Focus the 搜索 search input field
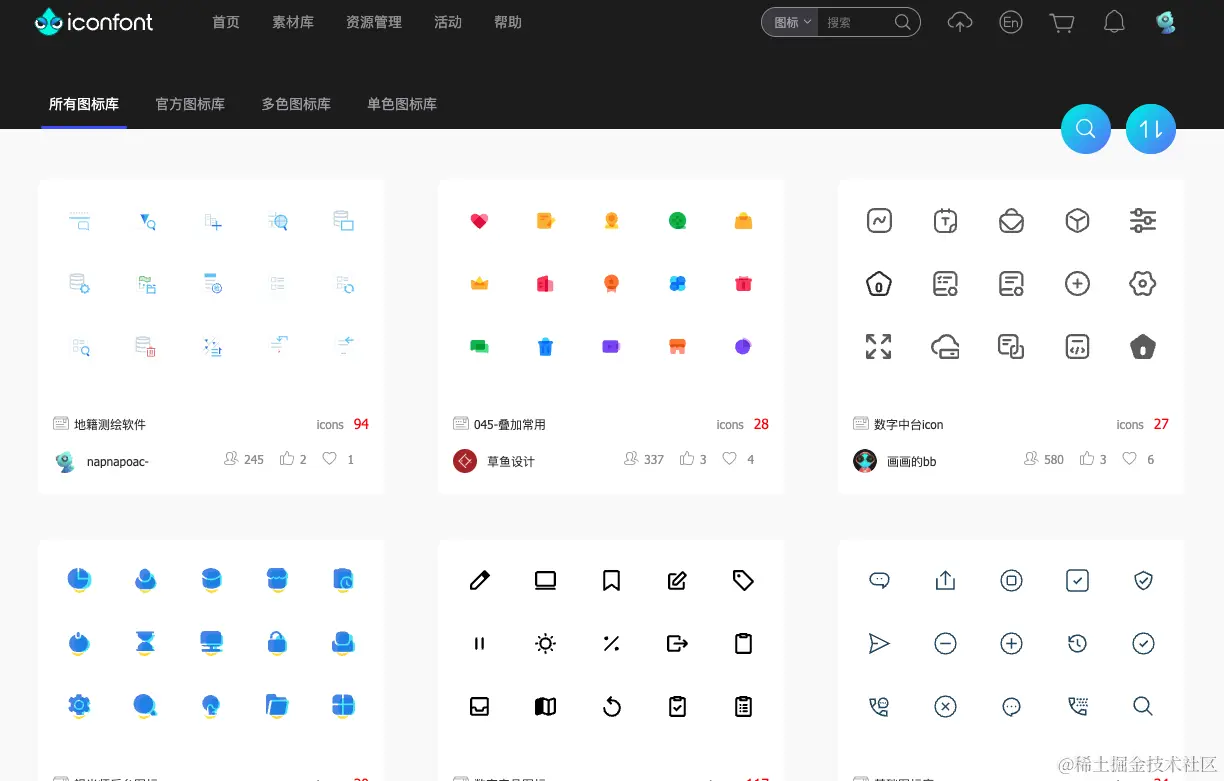This screenshot has width=1224, height=781. (856, 22)
